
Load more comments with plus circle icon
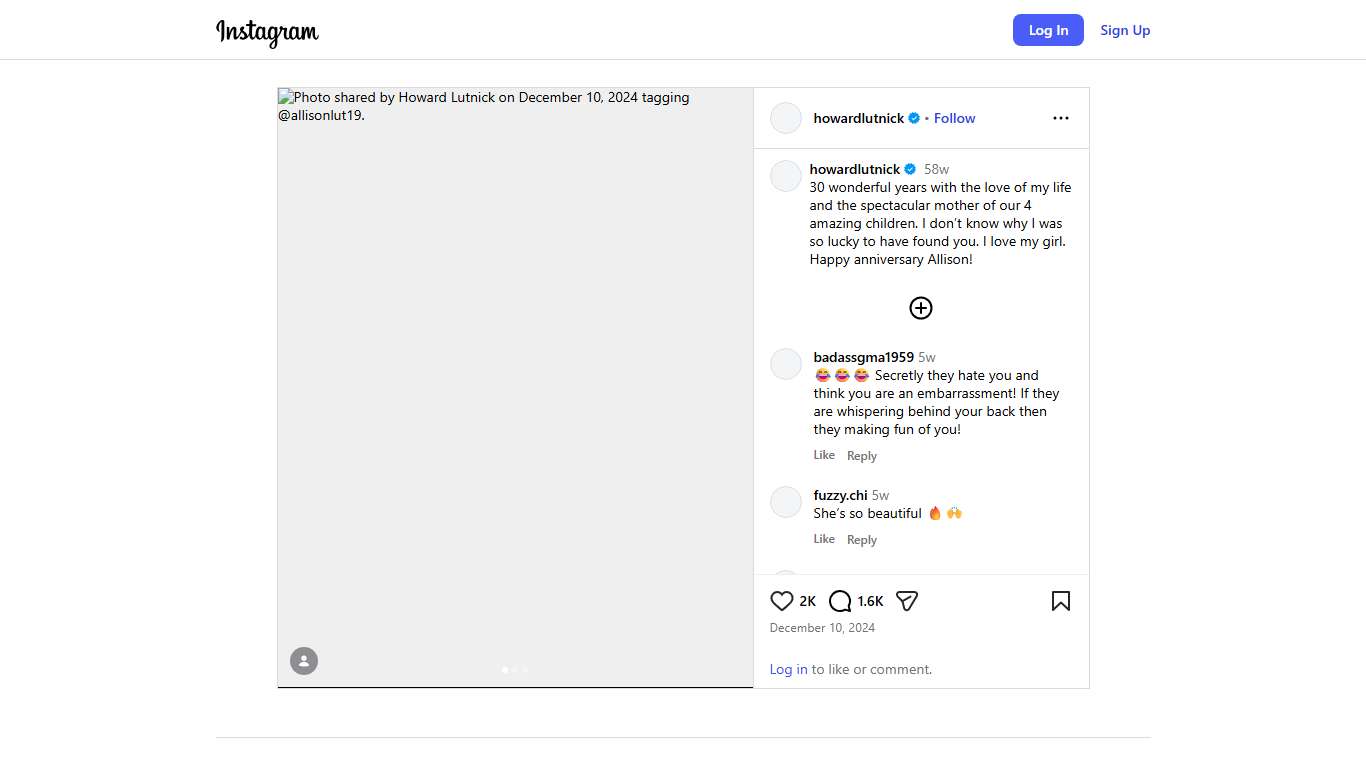pos(921,308)
